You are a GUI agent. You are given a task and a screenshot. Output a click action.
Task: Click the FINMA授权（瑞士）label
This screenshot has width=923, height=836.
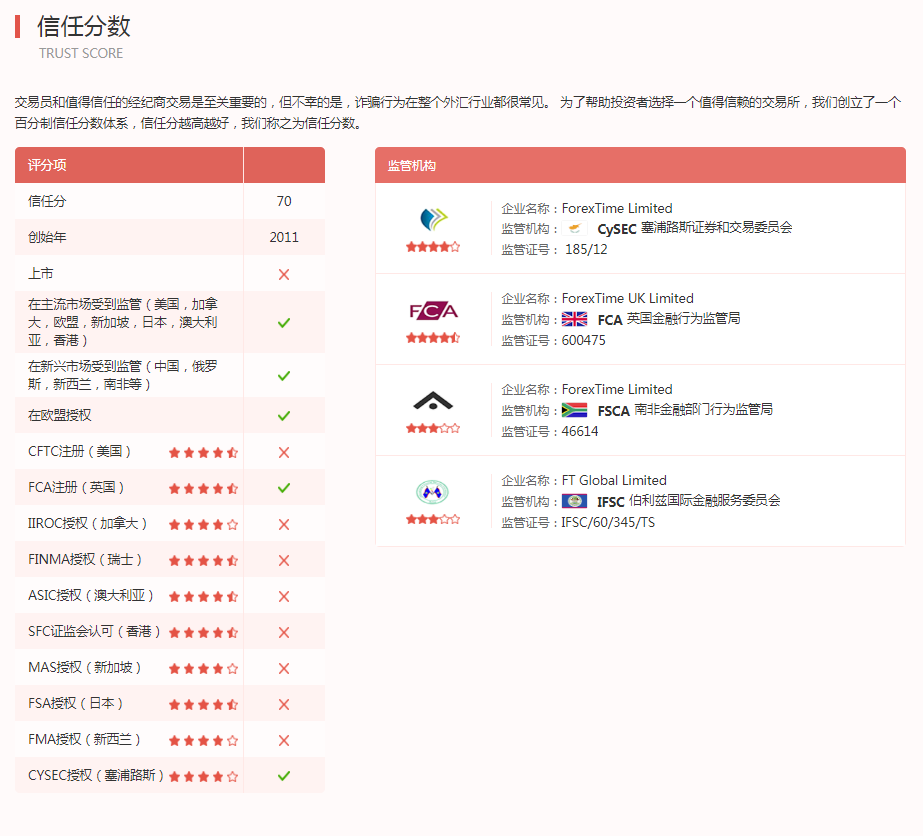(x=85, y=559)
